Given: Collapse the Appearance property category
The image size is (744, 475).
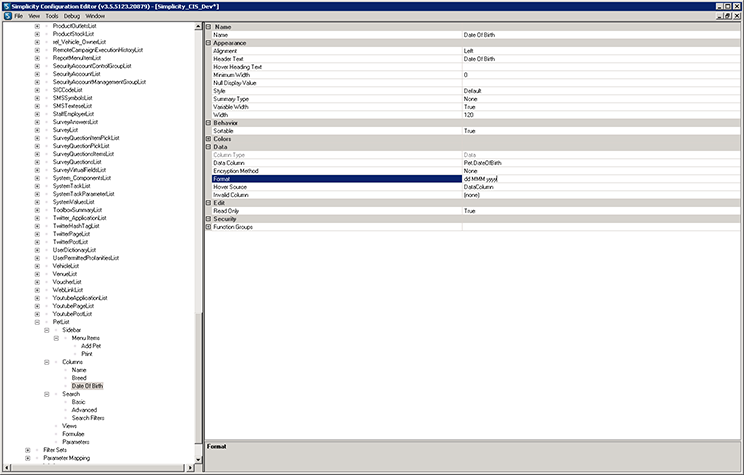Looking at the screenshot, I should 208,43.
